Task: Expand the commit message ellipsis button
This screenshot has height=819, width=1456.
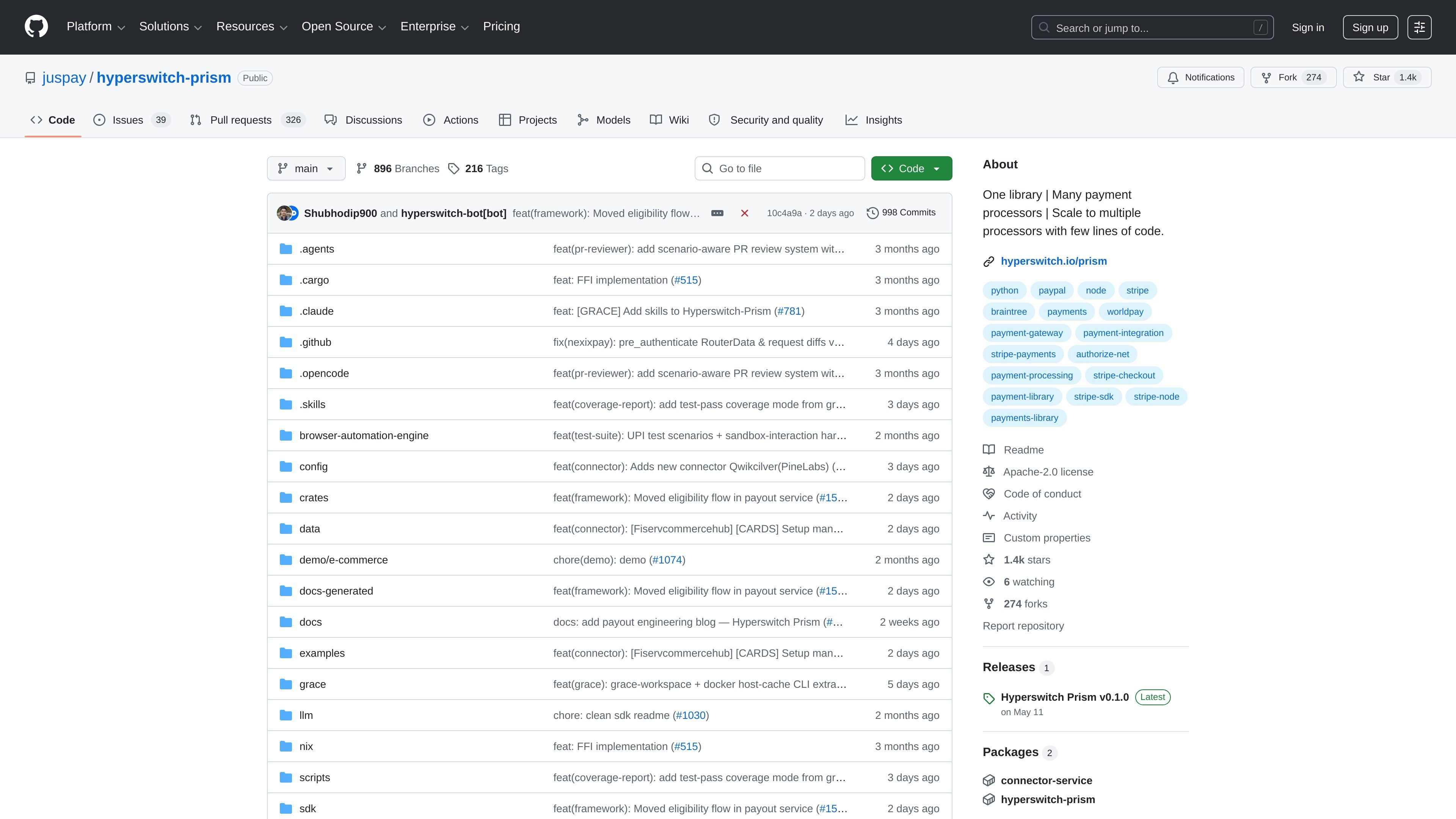Action: point(717,213)
